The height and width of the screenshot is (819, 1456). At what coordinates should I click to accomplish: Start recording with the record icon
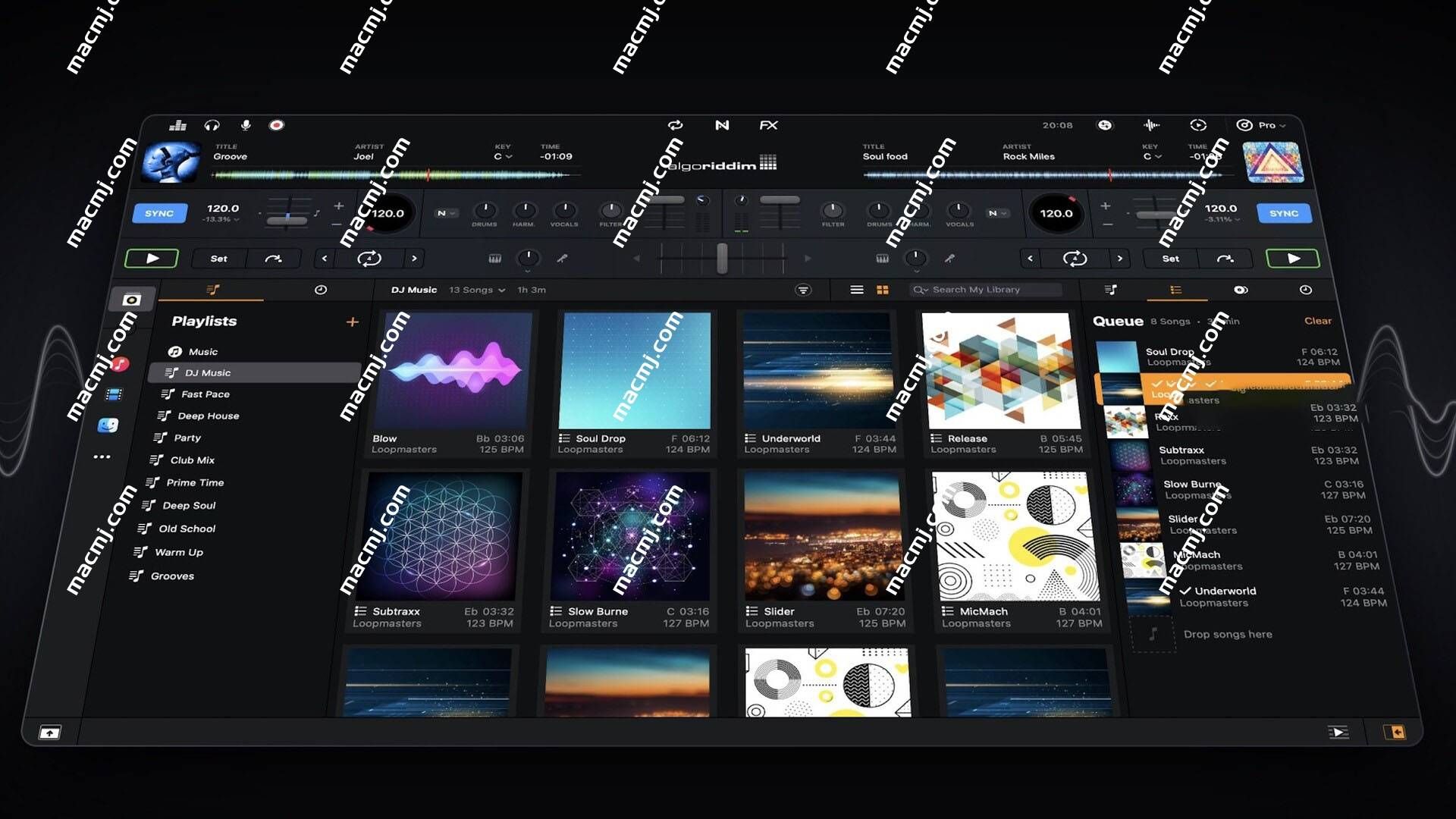click(277, 125)
